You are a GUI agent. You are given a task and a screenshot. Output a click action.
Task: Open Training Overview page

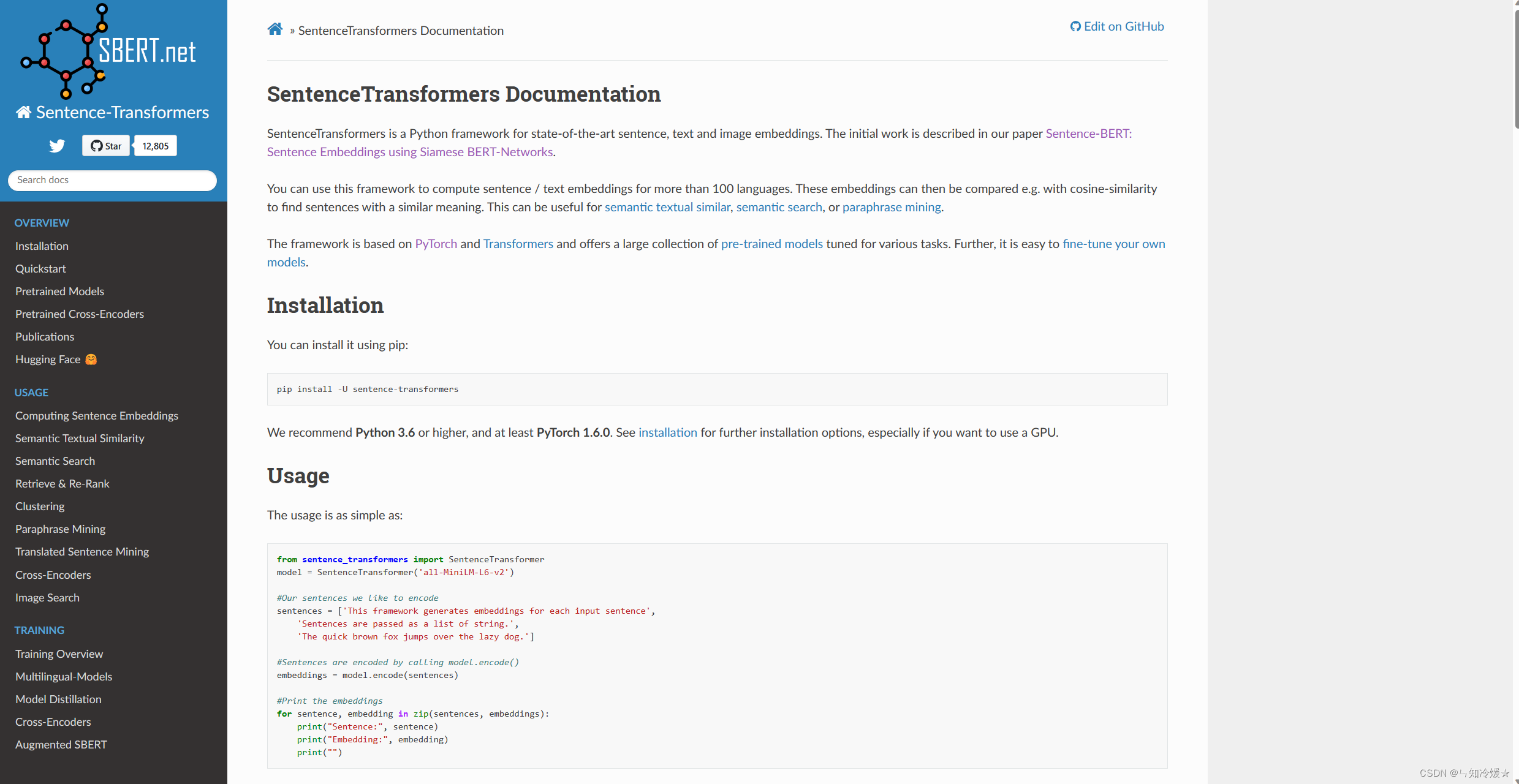click(x=59, y=654)
